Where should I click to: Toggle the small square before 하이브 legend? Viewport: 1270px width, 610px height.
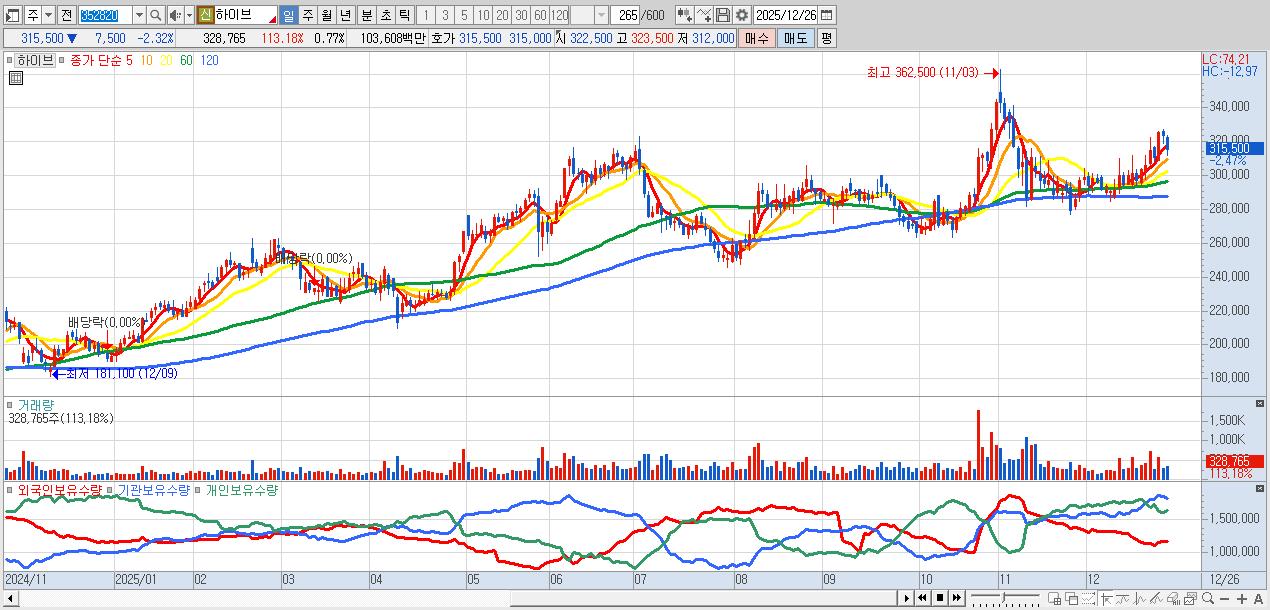pyautogui.click(x=10, y=60)
